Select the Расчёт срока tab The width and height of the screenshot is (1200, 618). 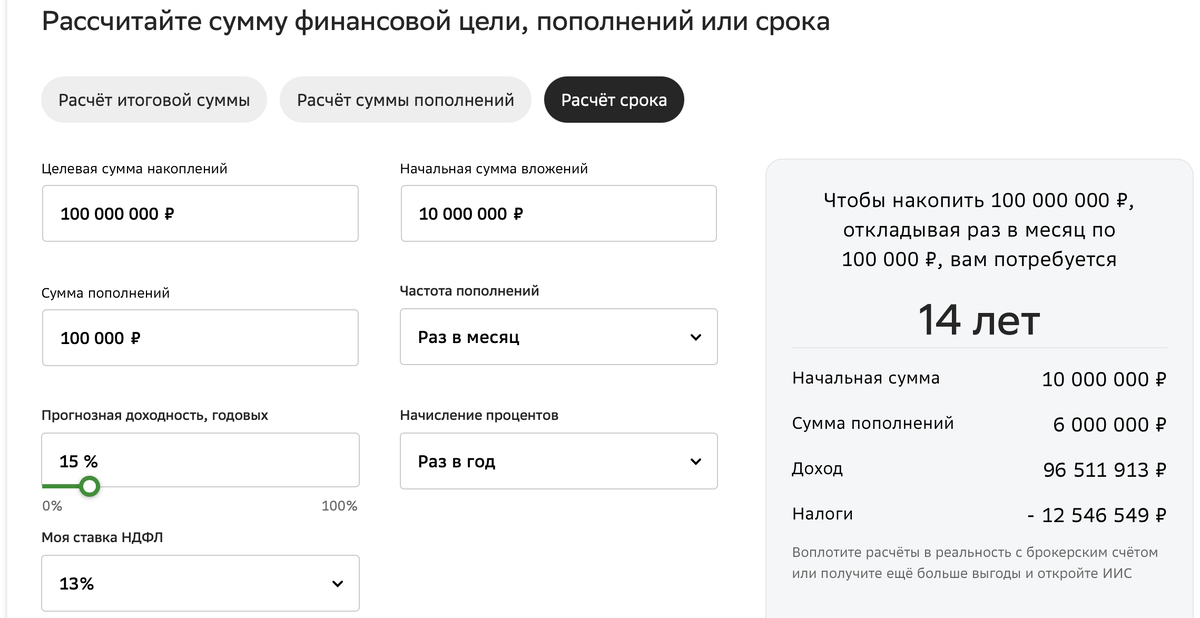tap(613, 99)
